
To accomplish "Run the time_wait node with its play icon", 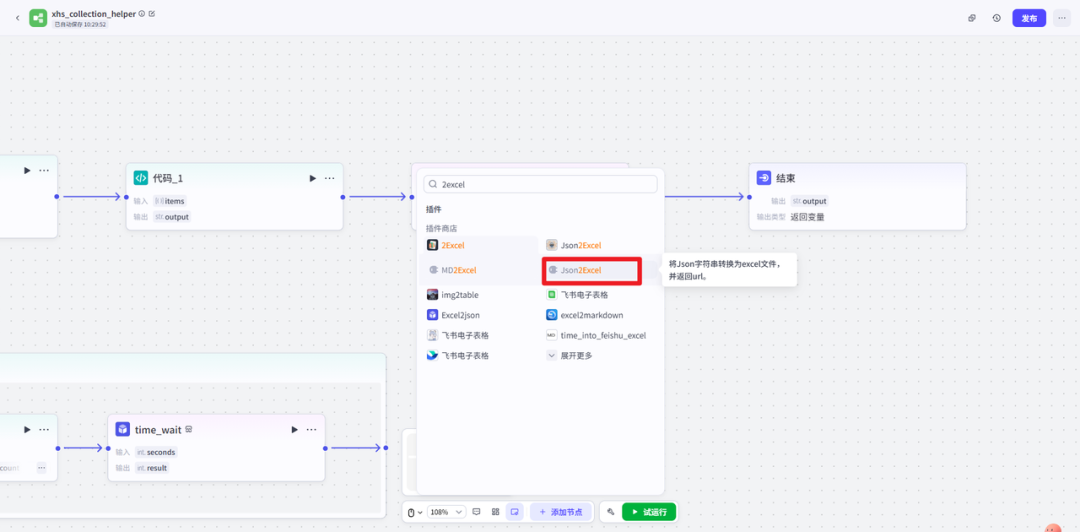I will pos(294,429).
